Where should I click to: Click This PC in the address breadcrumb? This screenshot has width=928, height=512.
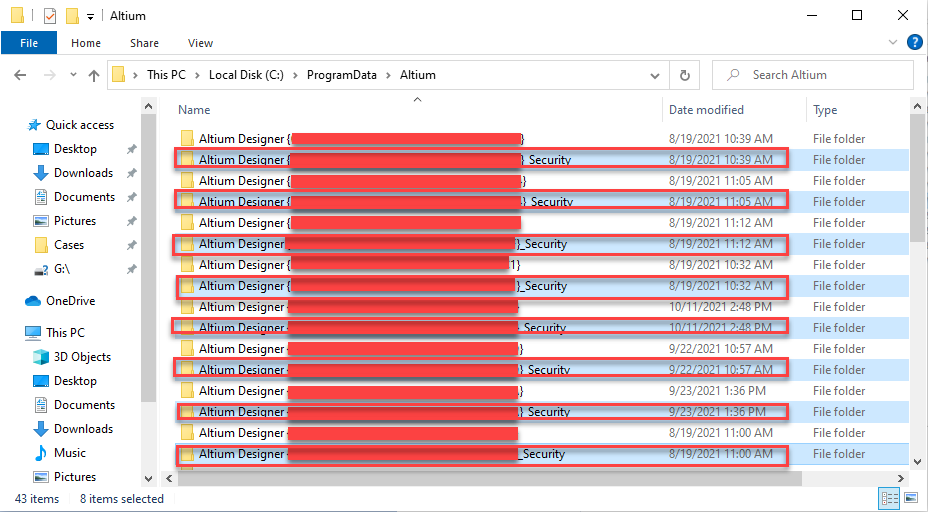[166, 75]
